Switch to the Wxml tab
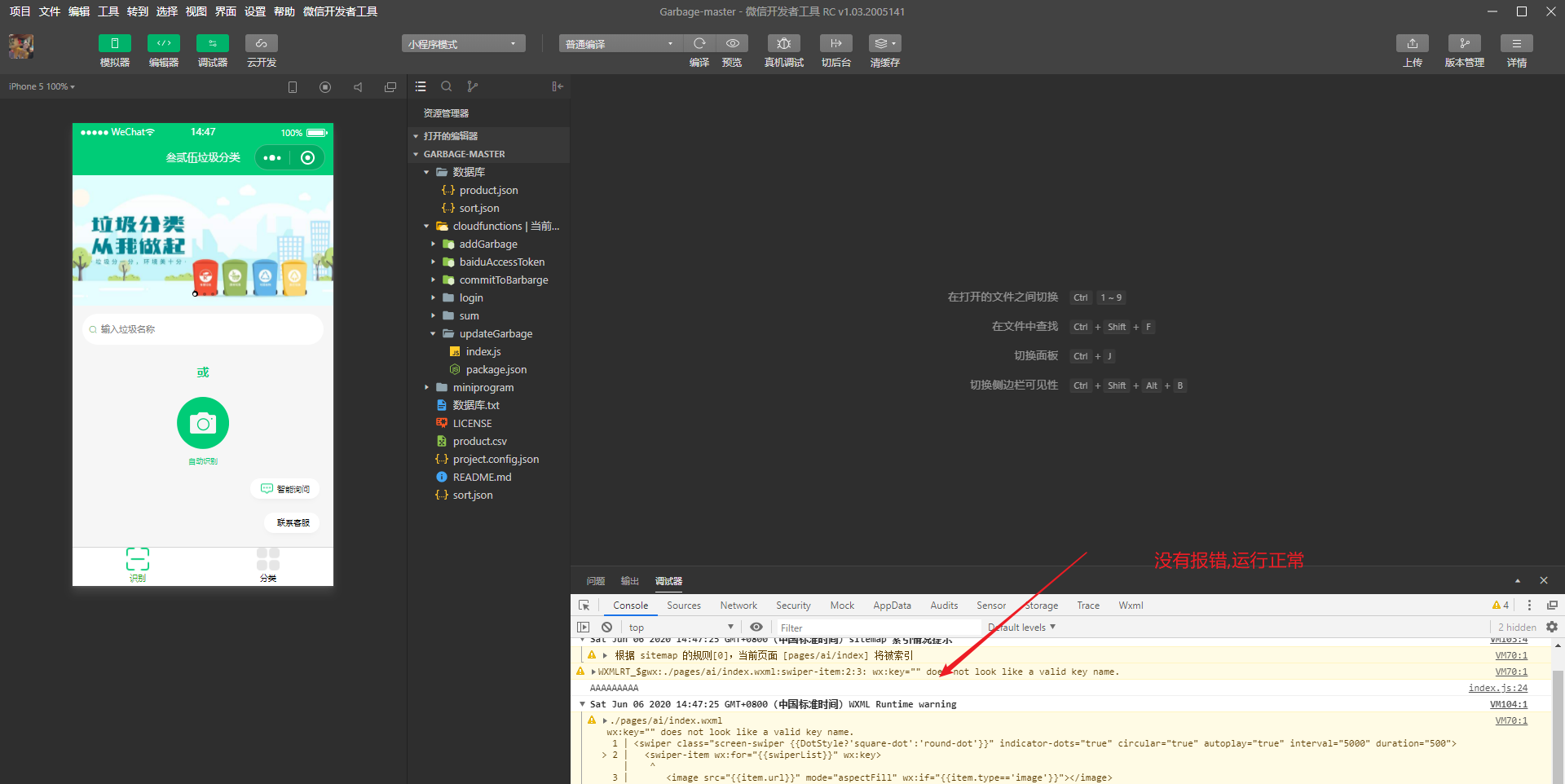 click(x=1131, y=606)
